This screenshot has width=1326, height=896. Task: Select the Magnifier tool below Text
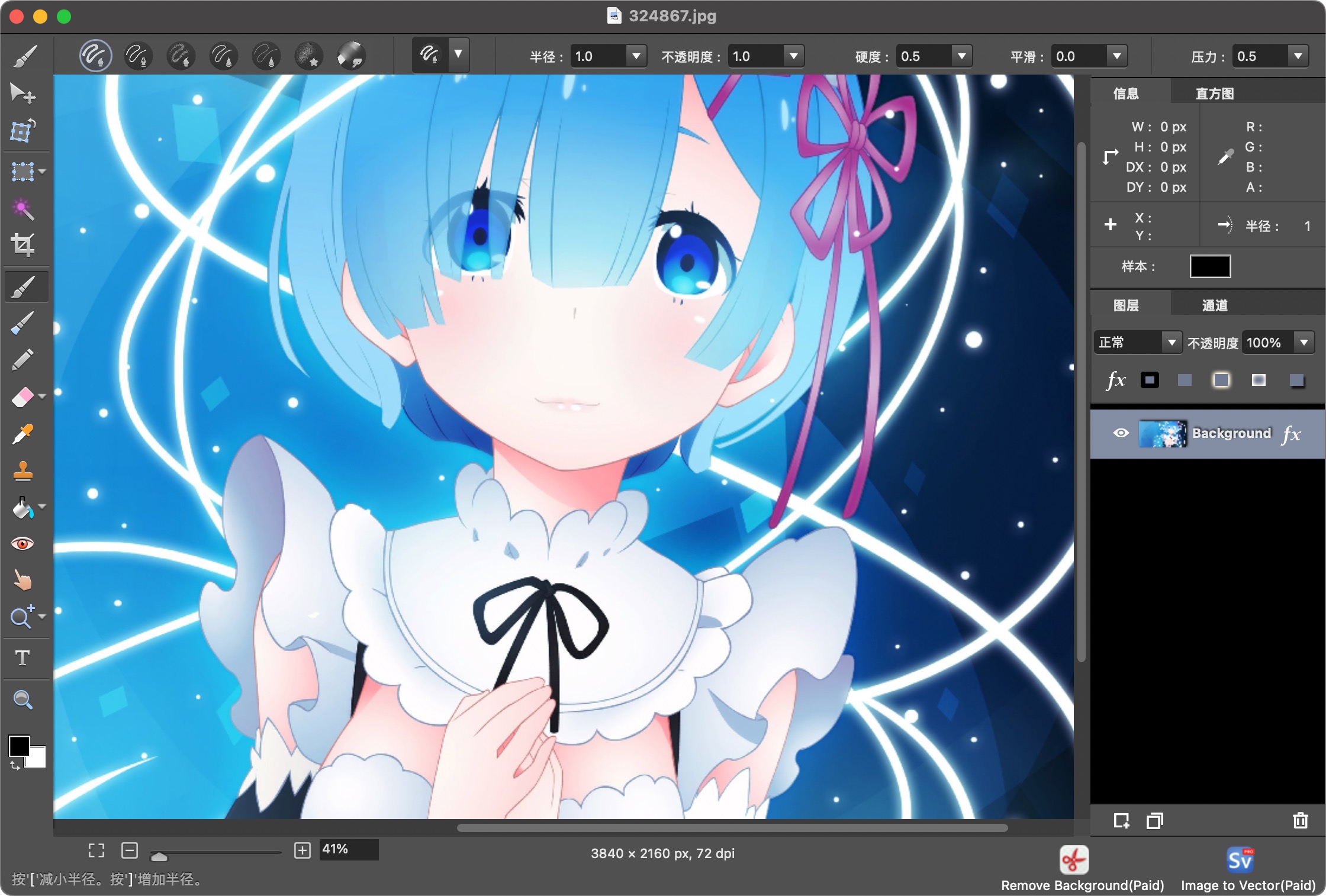click(x=23, y=700)
